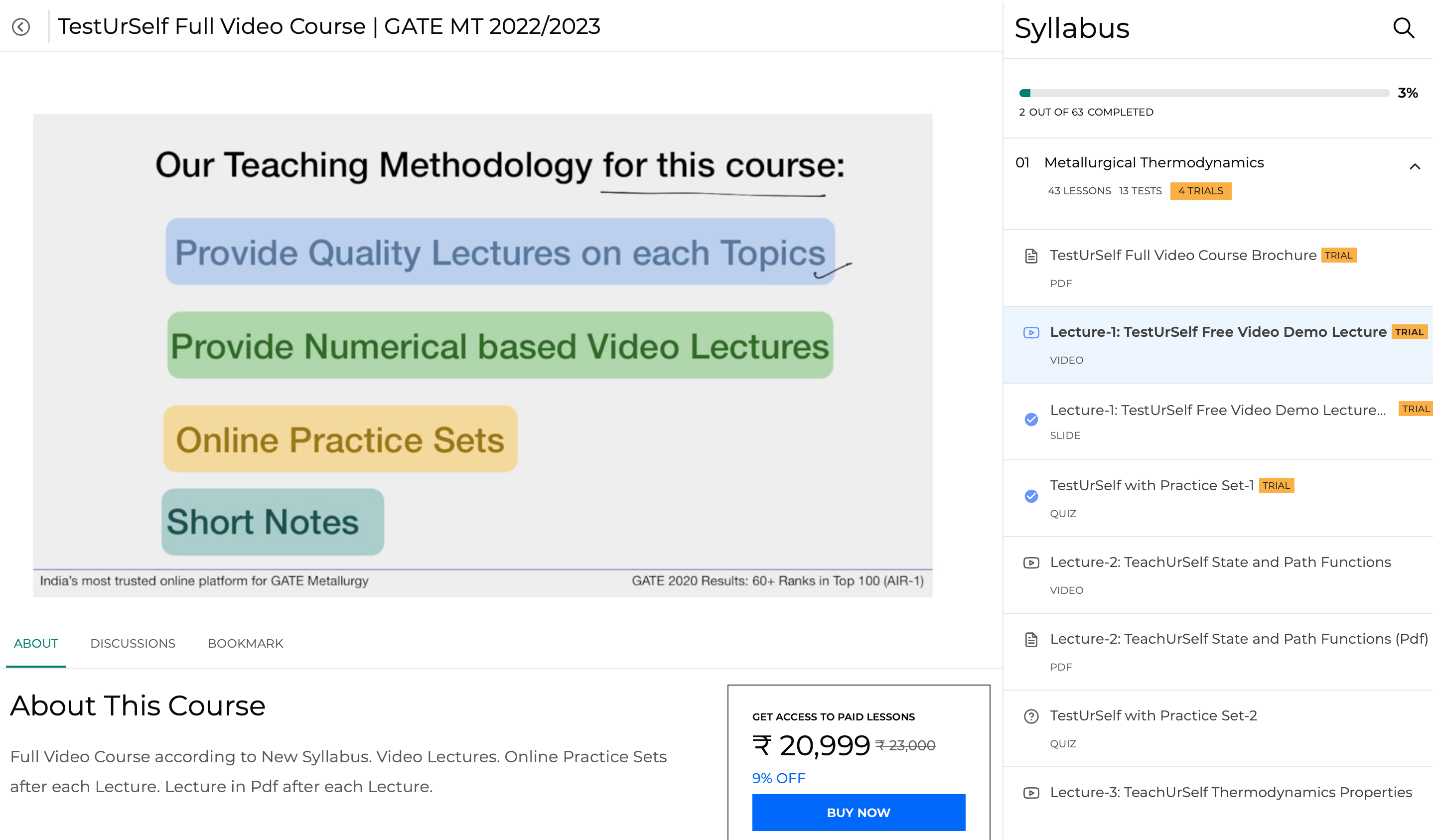Screen dimensions: 1433x840
Task: Click the 4 TRIALS badge
Action: pyautogui.click(x=1200, y=191)
